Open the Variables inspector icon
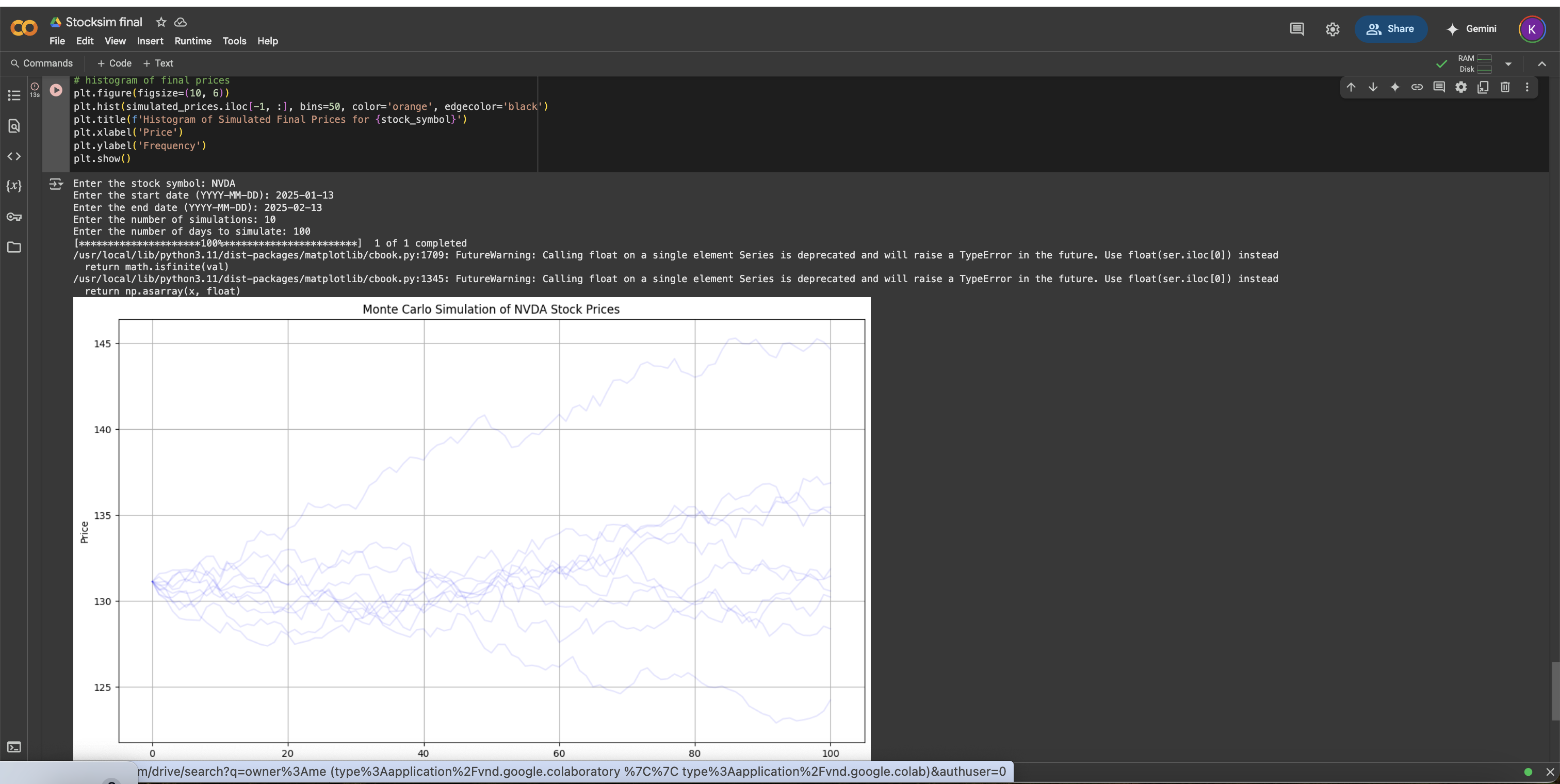Image resolution: width=1560 pixels, height=784 pixels. point(14,186)
